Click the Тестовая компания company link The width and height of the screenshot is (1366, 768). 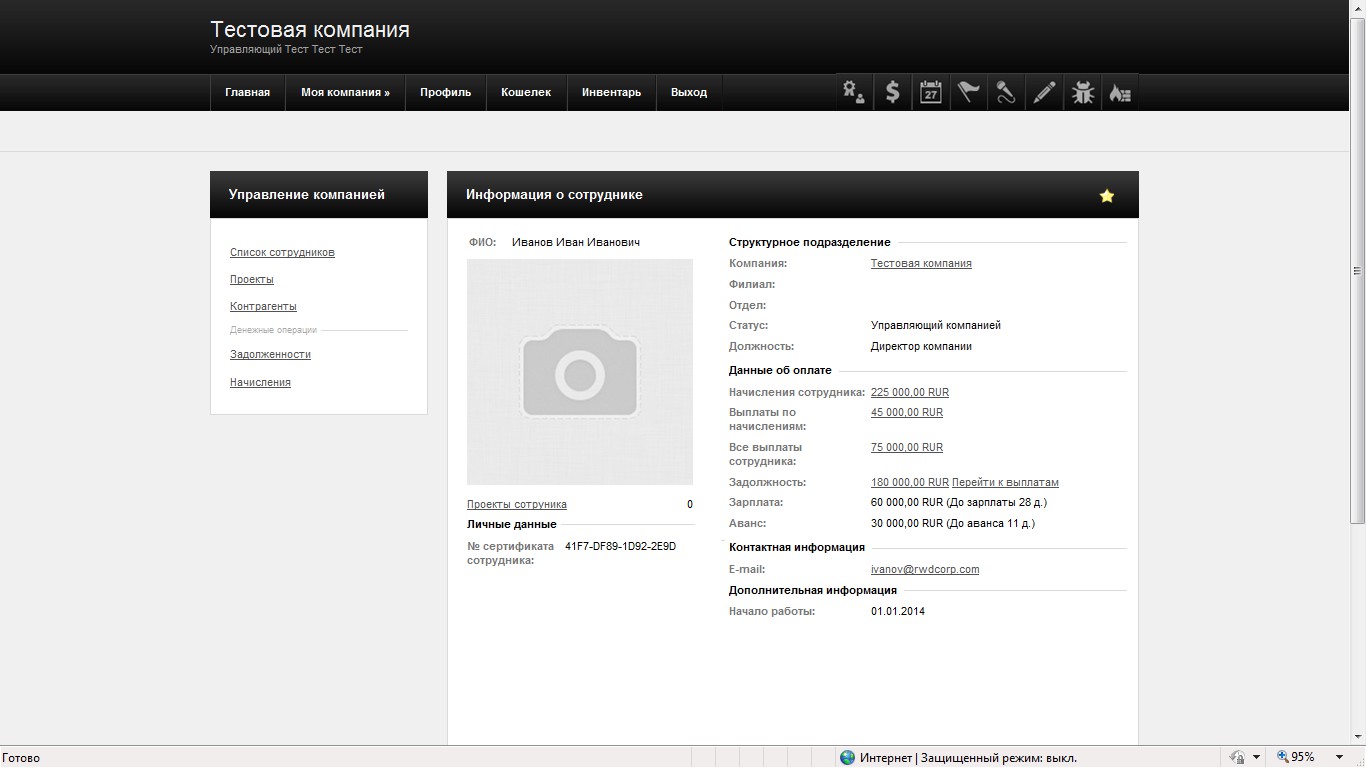point(921,263)
